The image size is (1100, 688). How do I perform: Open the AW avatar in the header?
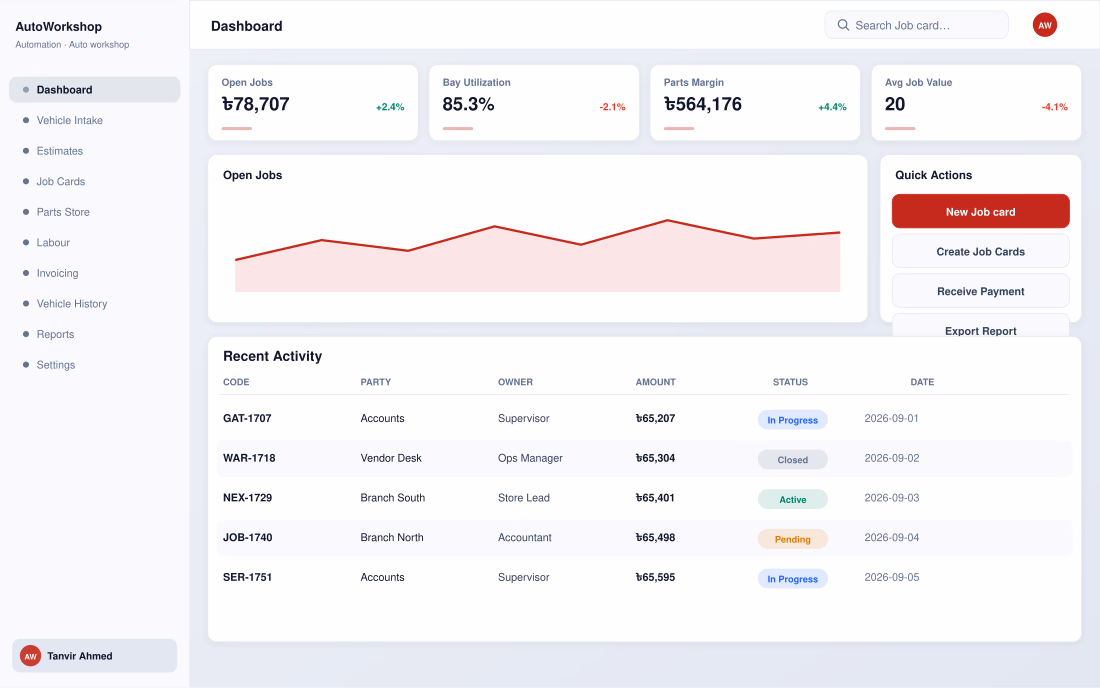(x=1045, y=25)
